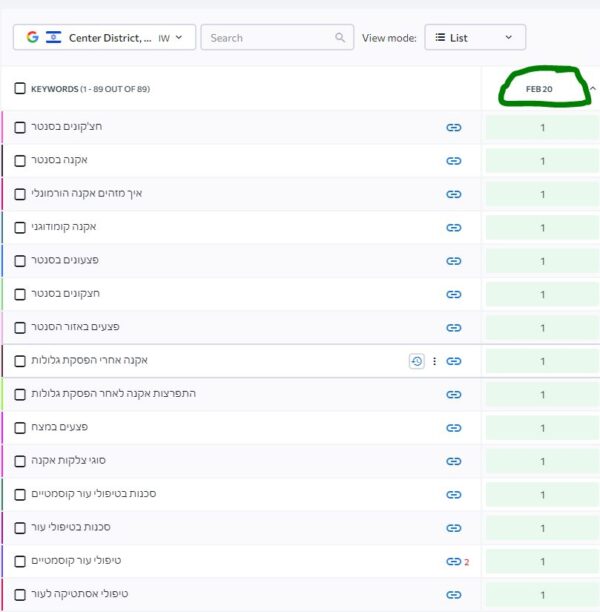Viewport: 600px width, 612px height.
Task: Click link icon for 'אקנה קומודוגני' row
Action: click(x=453, y=227)
